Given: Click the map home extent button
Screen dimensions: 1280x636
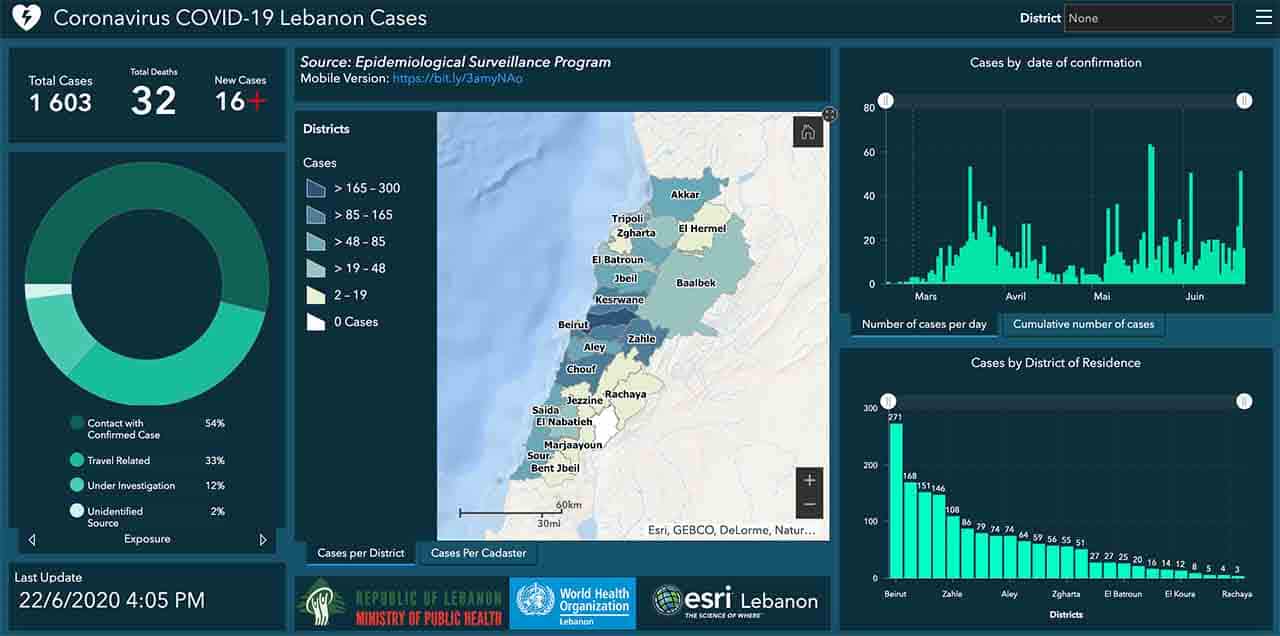Looking at the screenshot, I should (x=807, y=133).
